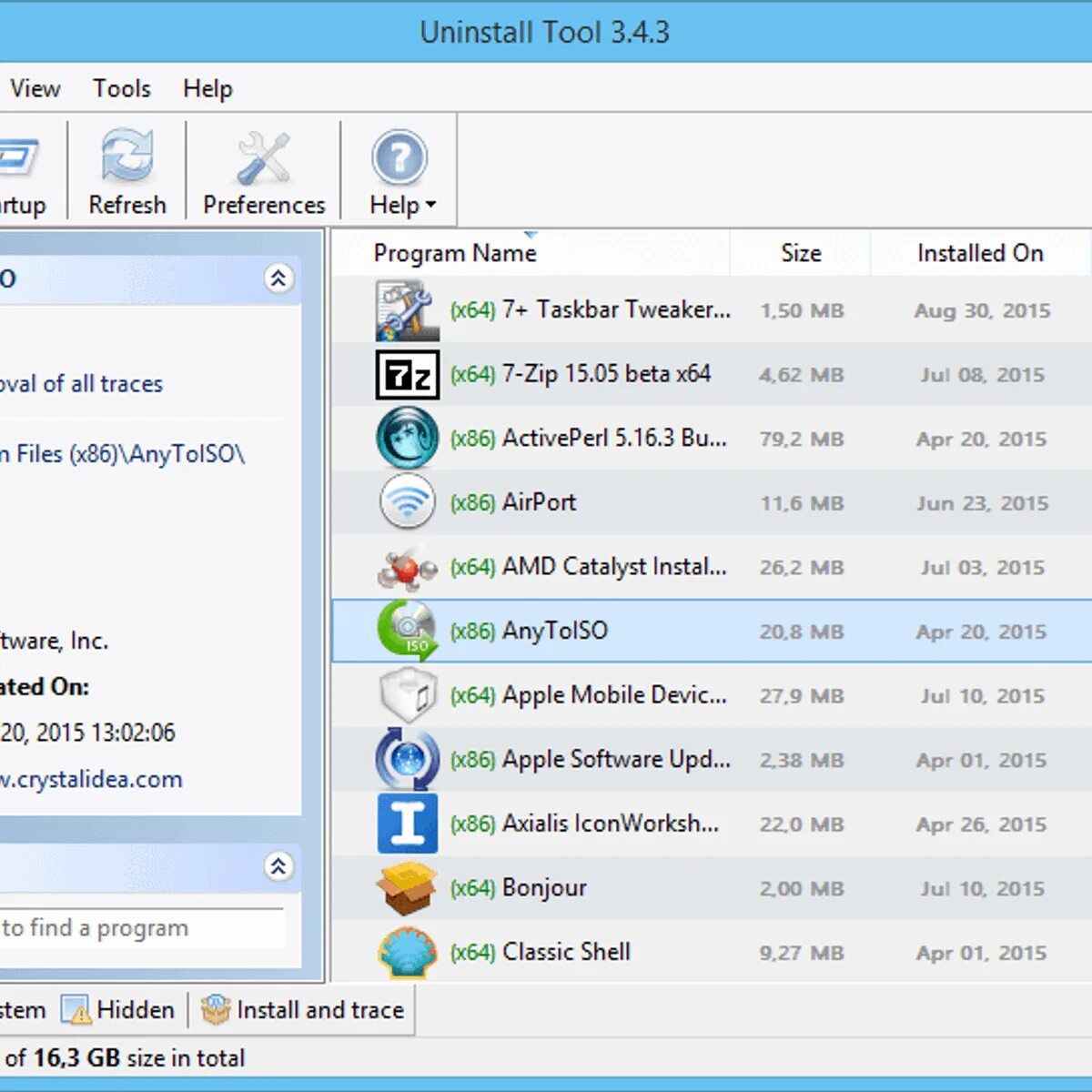Click the Aug 30, 2015 date cell
Image resolution: width=1092 pixels, height=1092 pixels.
click(982, 311)
